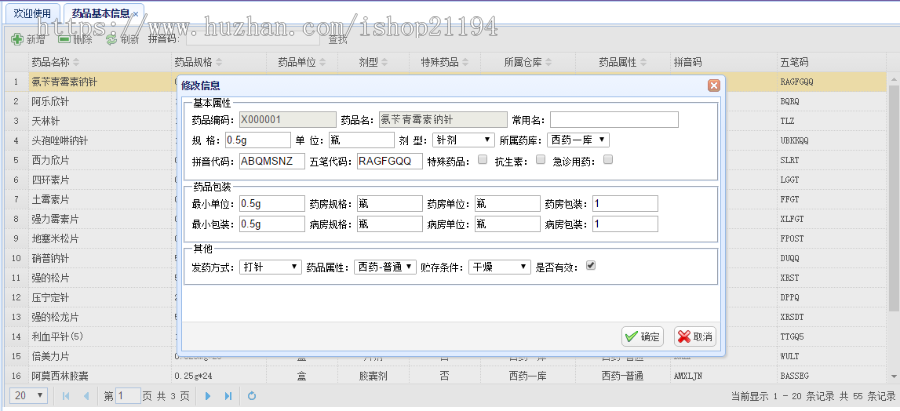Click the 单位 input in basic attributes
Image resolution: width=900 pixels, height=411 pixels.
362,140
